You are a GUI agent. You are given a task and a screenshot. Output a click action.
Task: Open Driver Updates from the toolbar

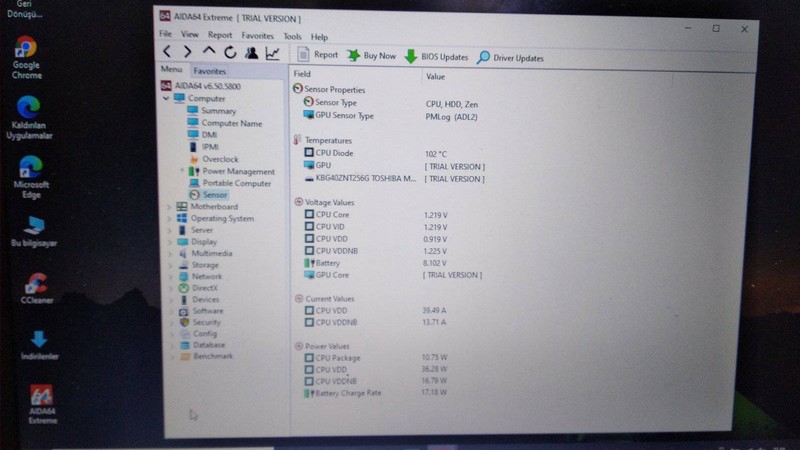click(x=510, y=58)
